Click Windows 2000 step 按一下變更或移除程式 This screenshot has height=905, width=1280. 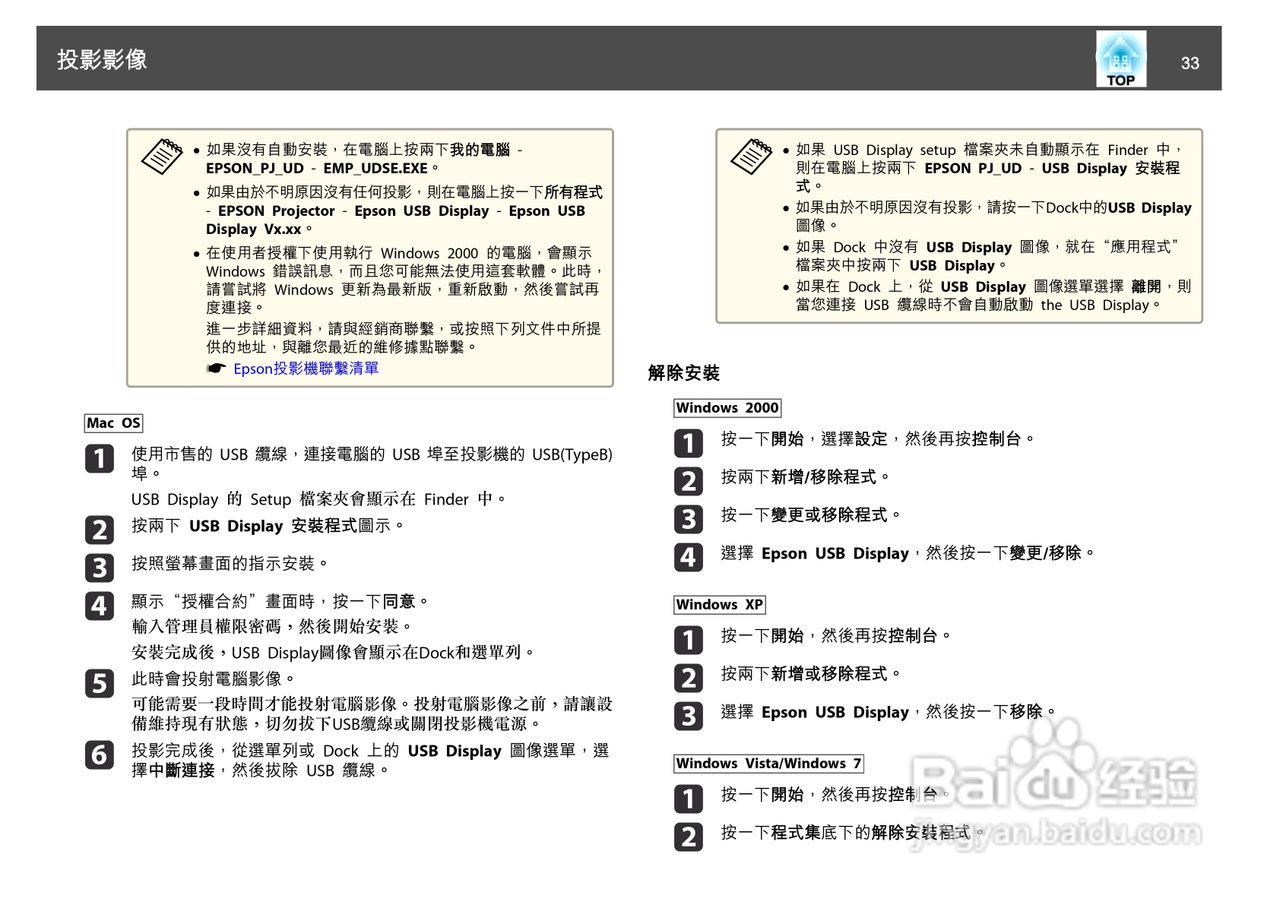812,515
